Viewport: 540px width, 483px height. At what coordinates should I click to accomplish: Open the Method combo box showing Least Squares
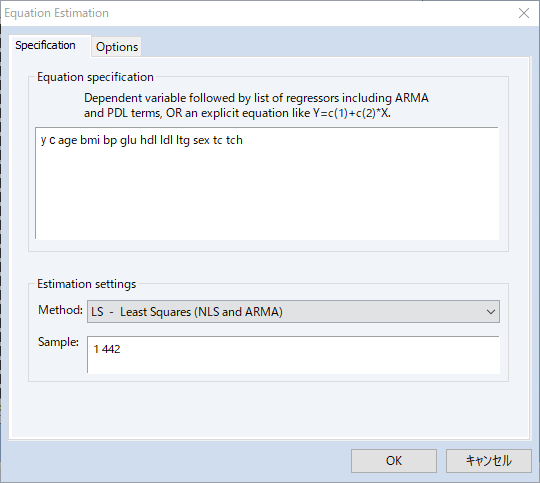pos(293,311)
